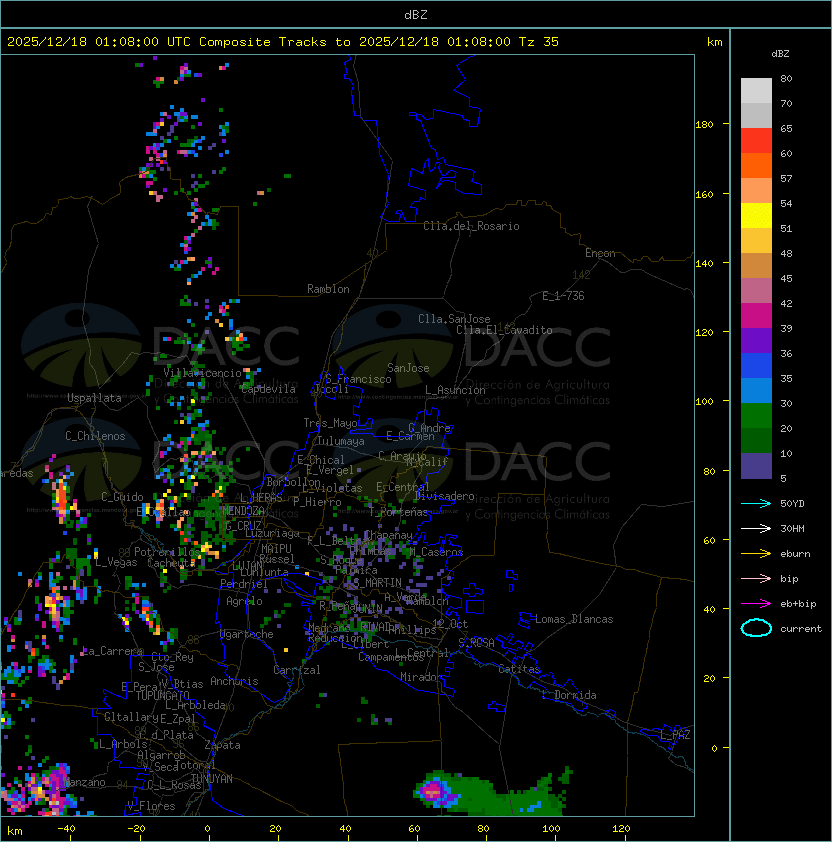Click the L_Dormida map label
Screen dimensions: 832x842
pyautogui.click(x=569, y=695)
